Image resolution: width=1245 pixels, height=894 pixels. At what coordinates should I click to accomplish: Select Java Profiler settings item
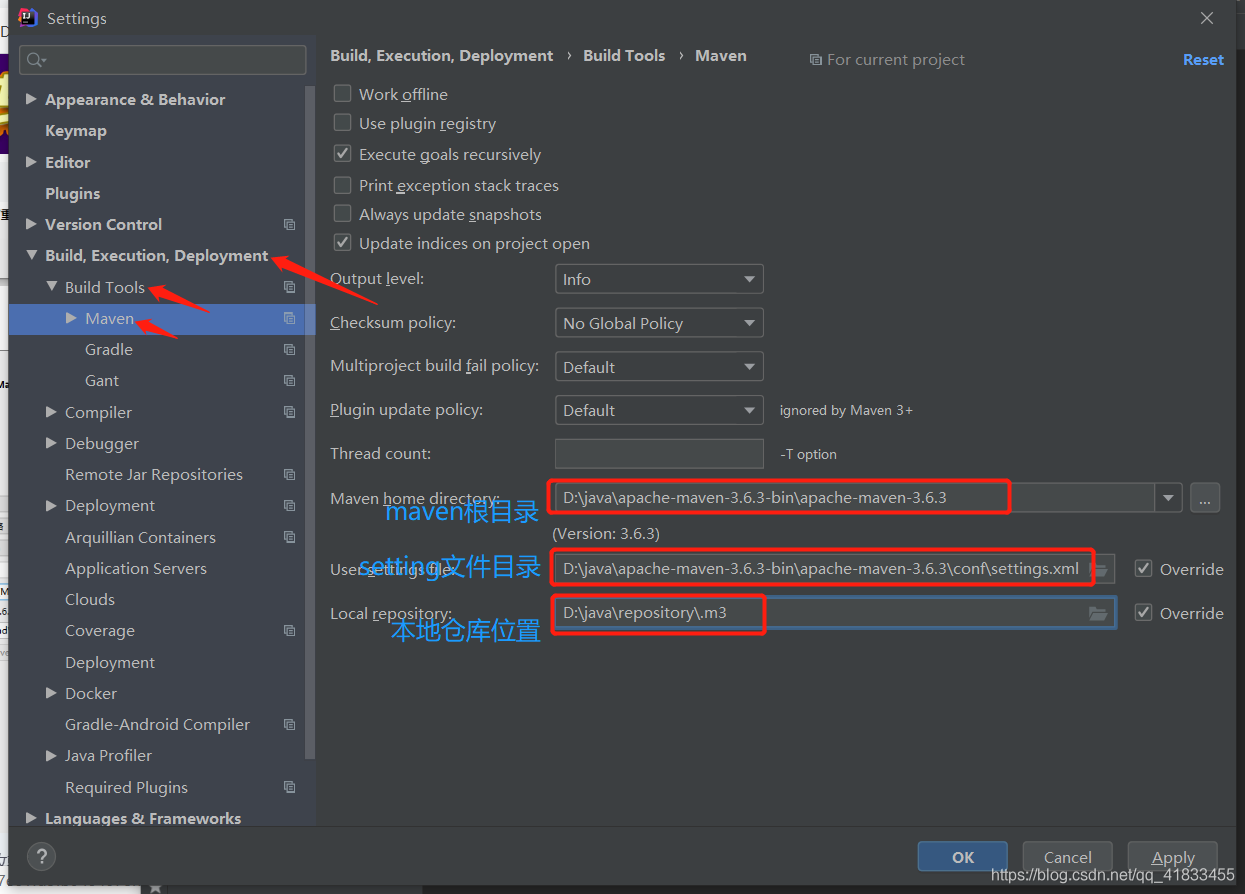[108, 756]
